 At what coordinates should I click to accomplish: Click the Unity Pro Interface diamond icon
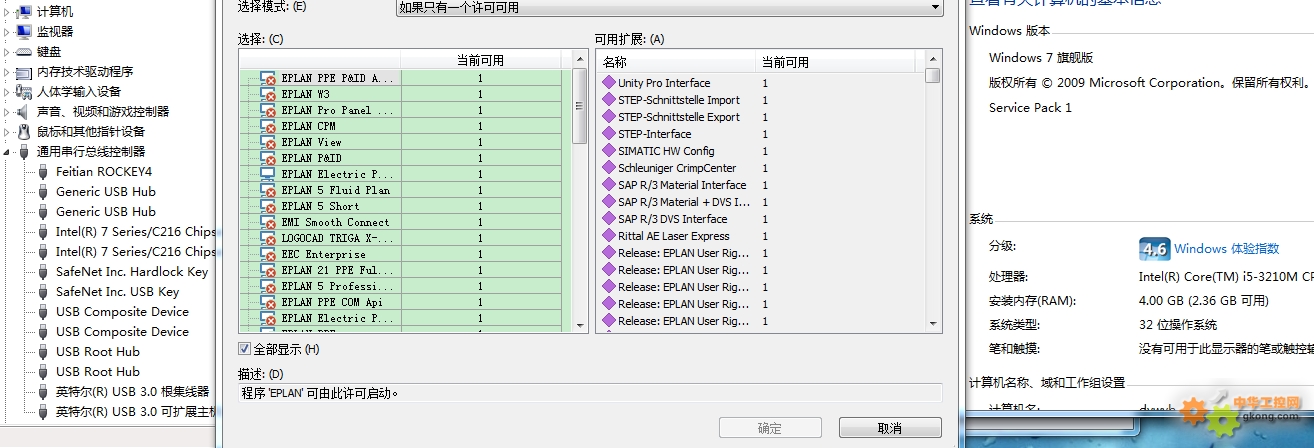607,83
